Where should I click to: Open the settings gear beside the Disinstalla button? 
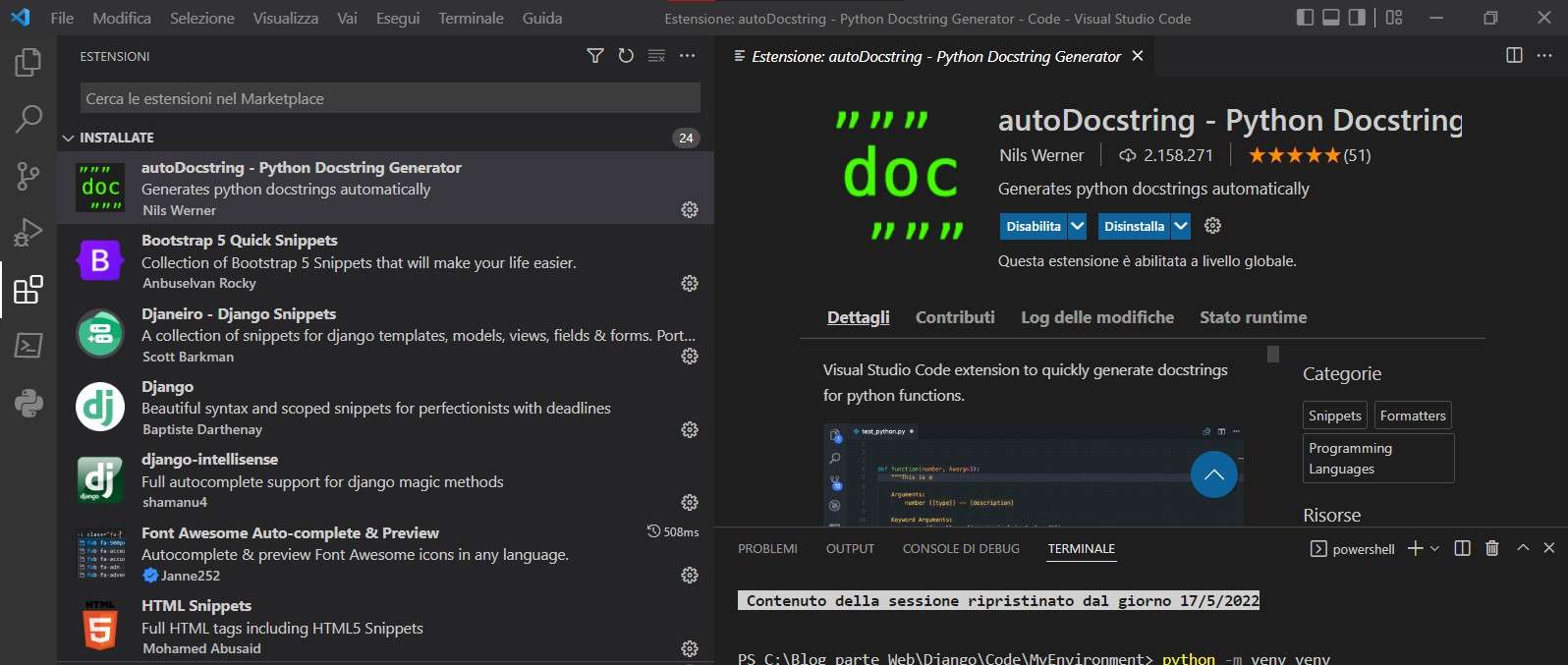tap(1213, 226)
